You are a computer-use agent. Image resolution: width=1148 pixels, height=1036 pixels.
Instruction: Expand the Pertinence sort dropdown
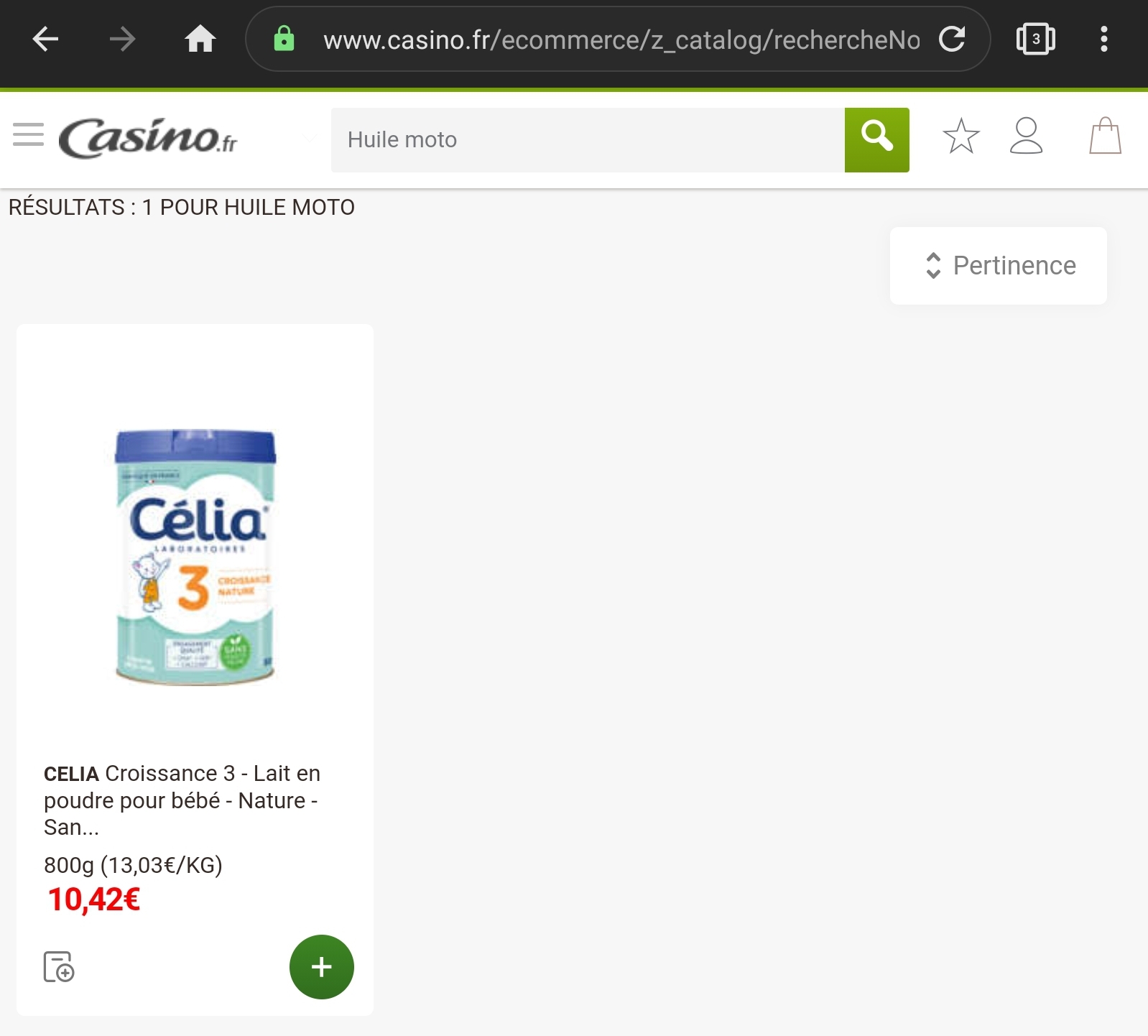pos(999,266)
